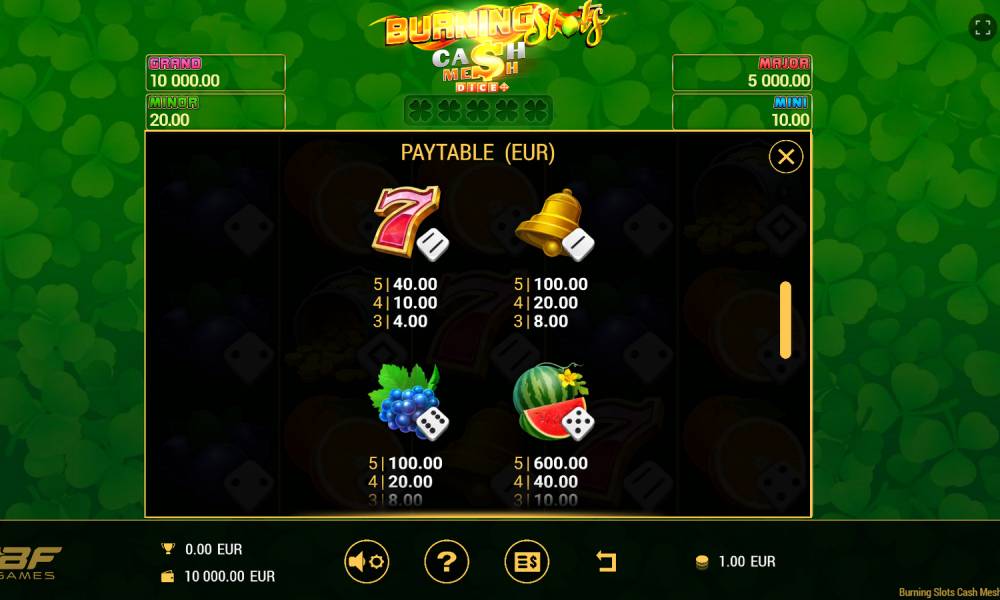Click the clover collection meter
Screen dimensions: 1000x600
tap(478, 111)
